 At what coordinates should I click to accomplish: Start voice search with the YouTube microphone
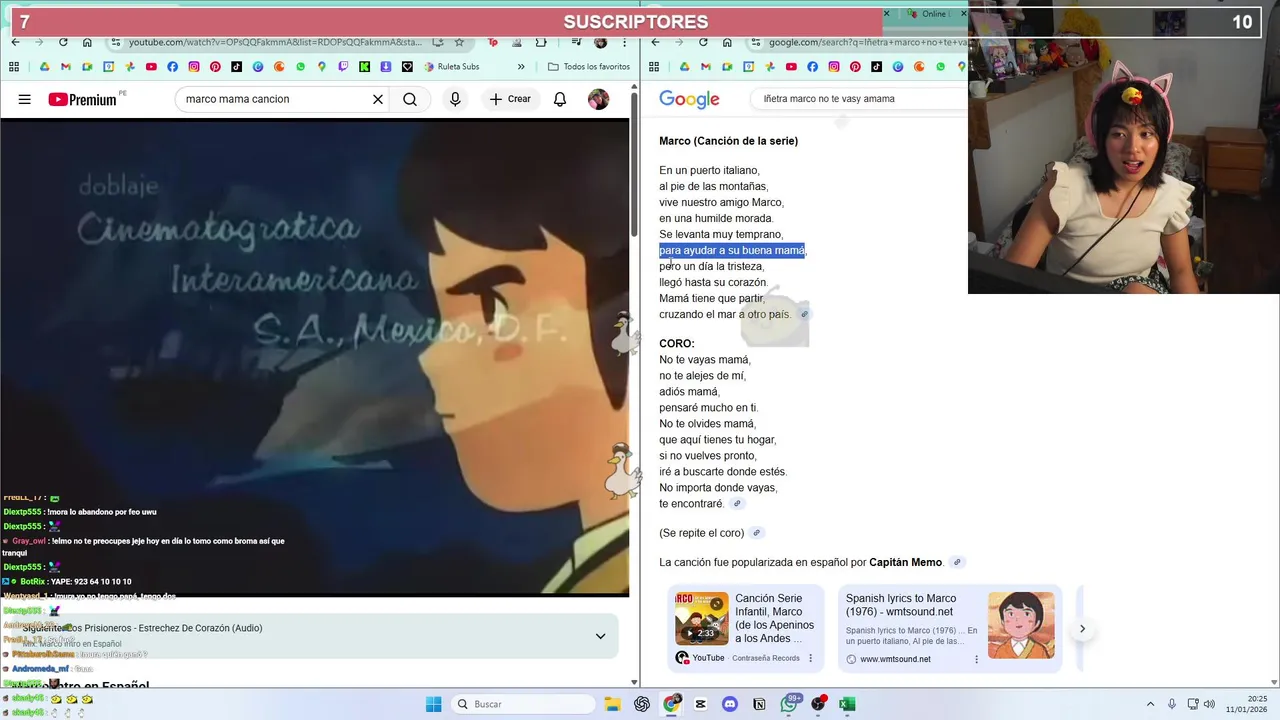point(455,99)
